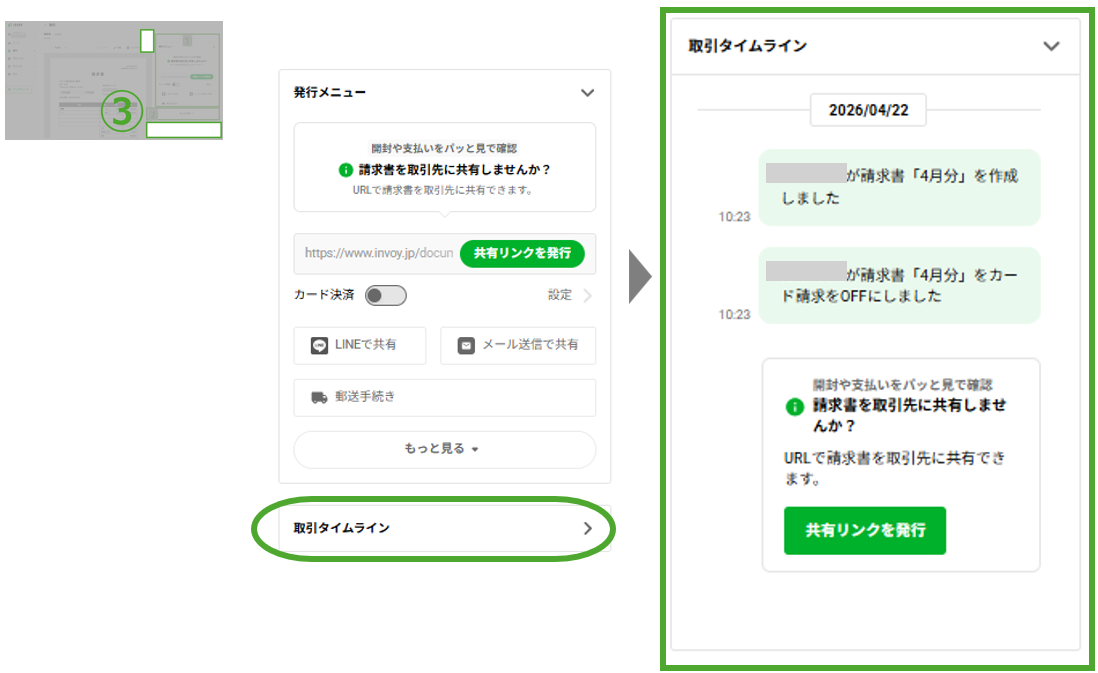Click the chevron next to 設定
Viewport: 1098px width, 673px height.
click(x=588, y=296)
